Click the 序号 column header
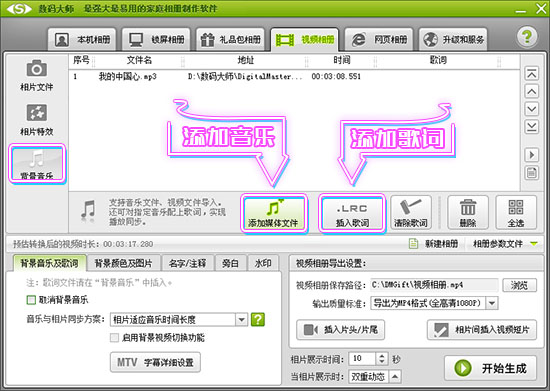550x391 pixels. 81,60
